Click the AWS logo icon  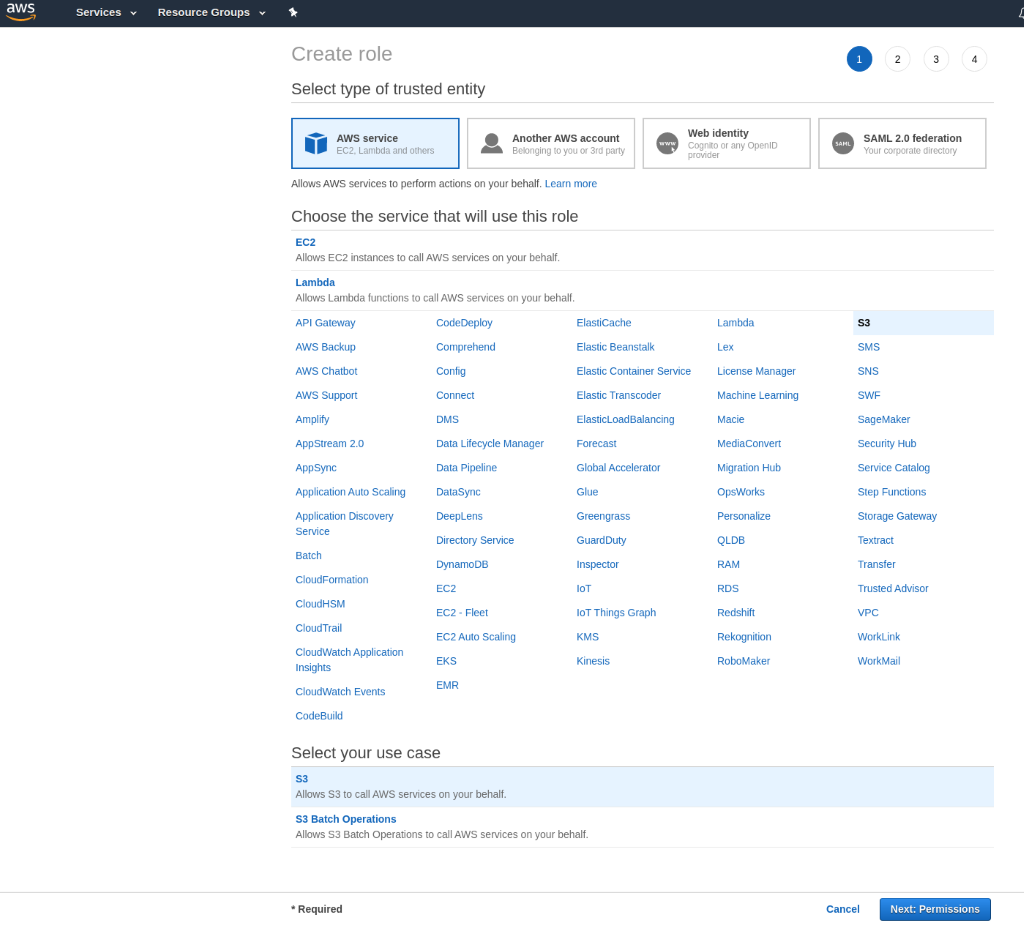pyautogui.click(x=20, y=12)
